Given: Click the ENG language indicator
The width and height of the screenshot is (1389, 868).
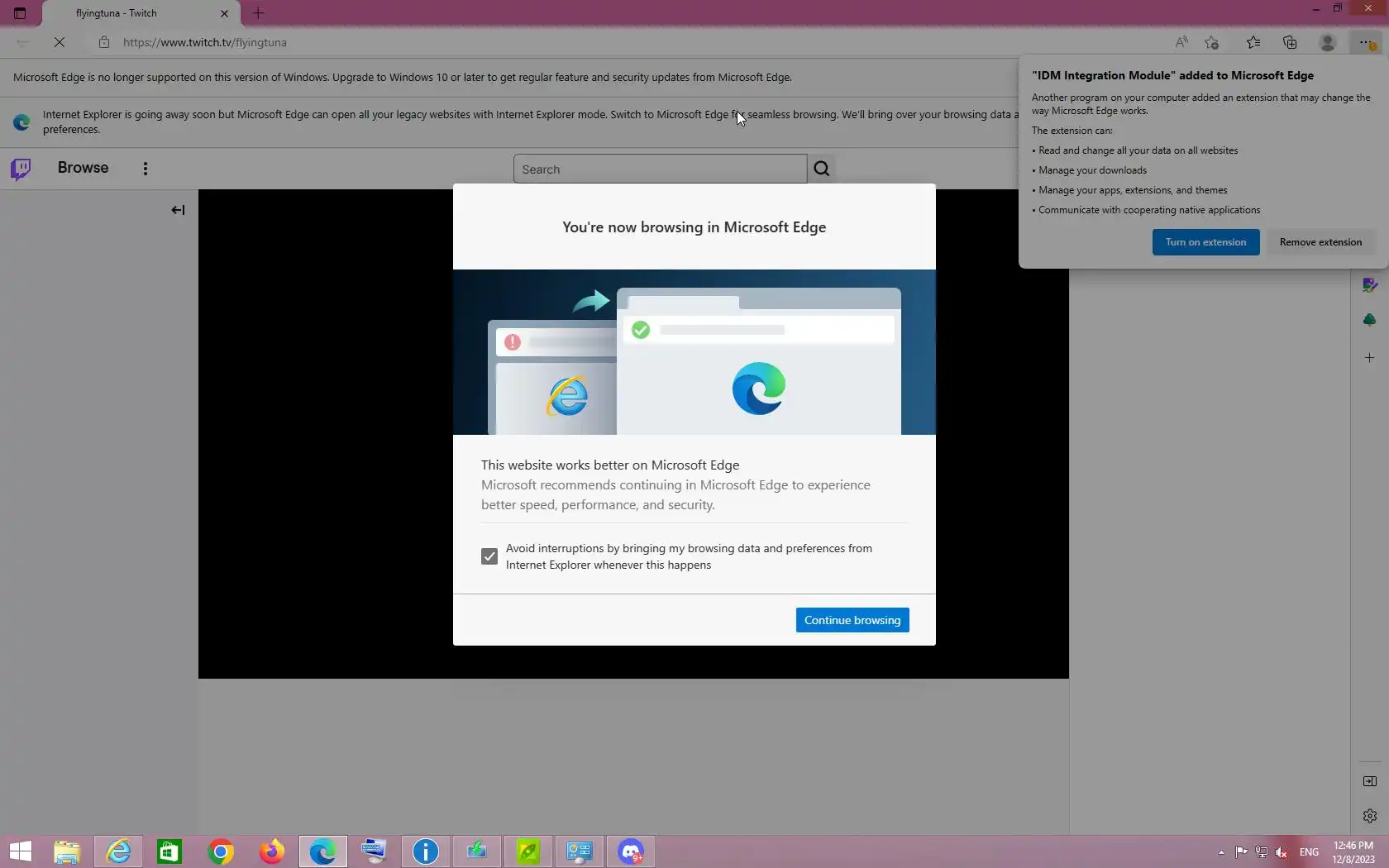Looking at the screenshot, I should click(x=1309, y=852).
